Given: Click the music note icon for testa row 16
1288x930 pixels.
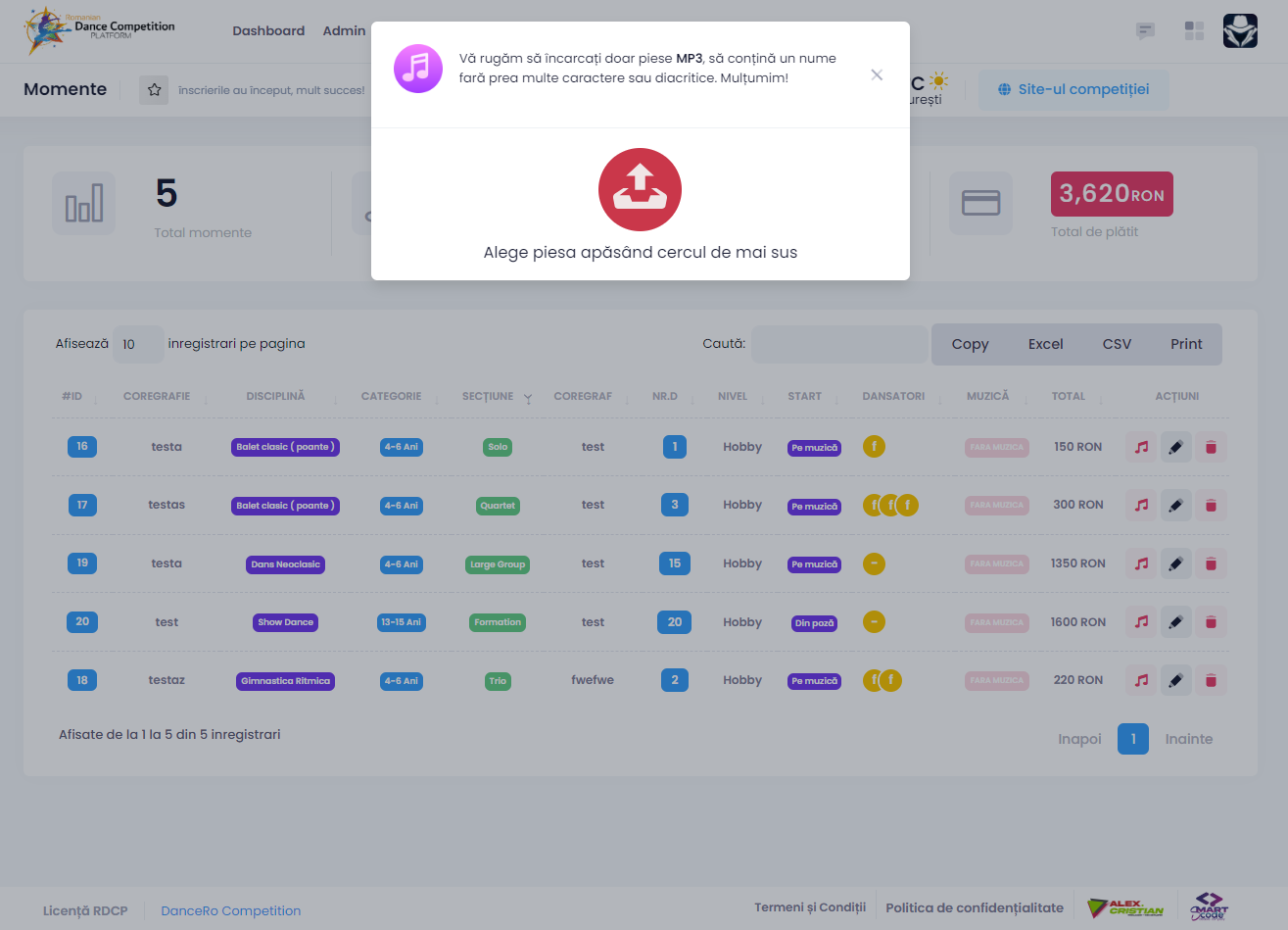Looking at the screenshot, I should (1141, 447).
